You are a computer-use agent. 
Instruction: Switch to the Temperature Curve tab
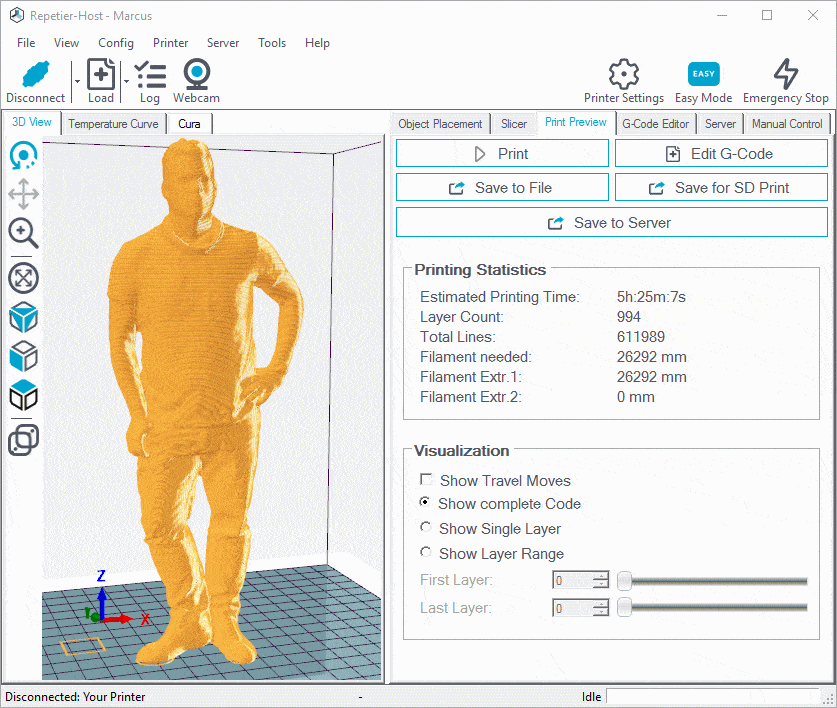pyautogui.click(x=113, y=123)
